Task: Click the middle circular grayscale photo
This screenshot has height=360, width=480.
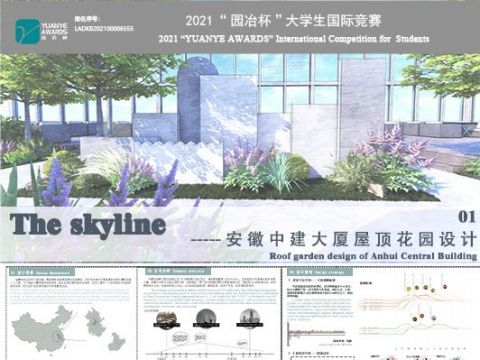Action: (x=206, y=319)
